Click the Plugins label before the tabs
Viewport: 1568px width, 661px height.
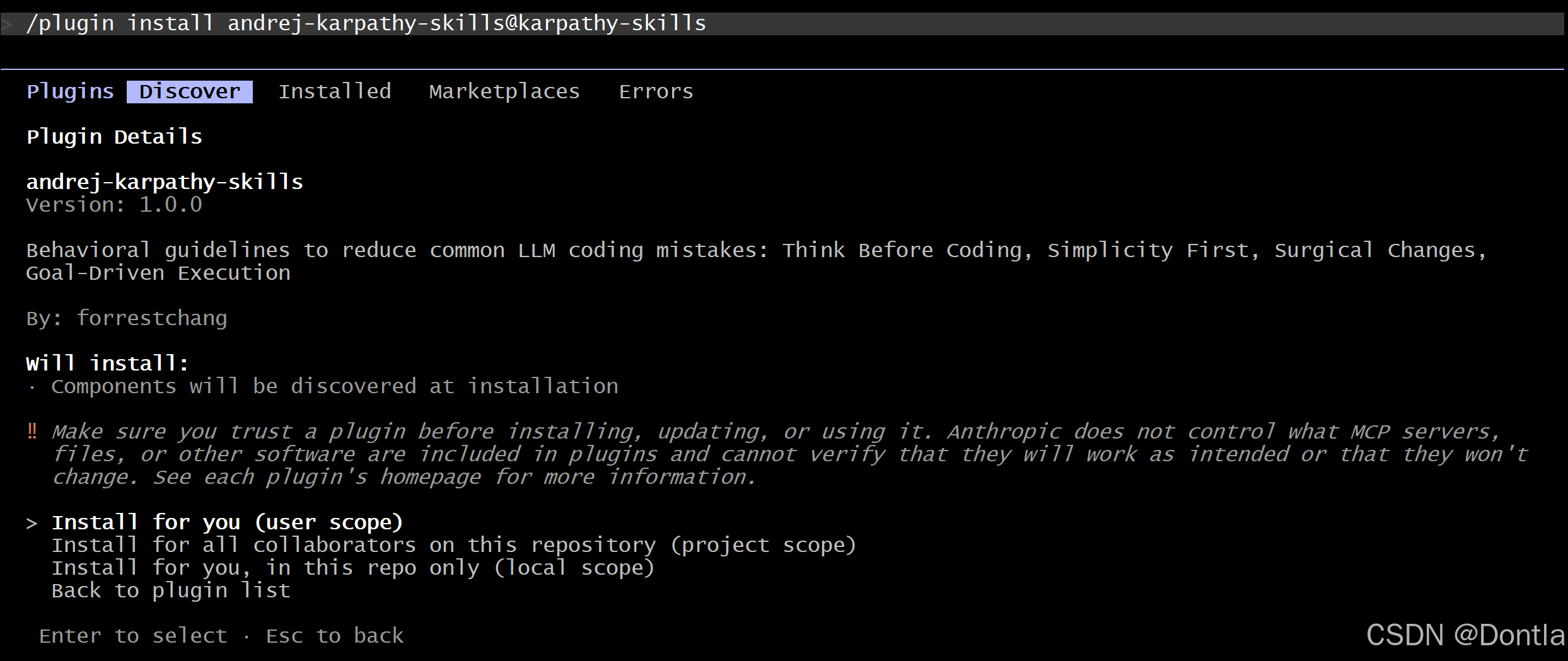pyautogui.click(x=70, y=91)
